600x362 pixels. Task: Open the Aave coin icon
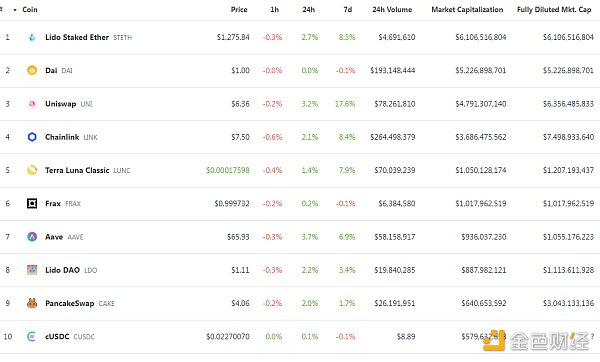point(32,236)
